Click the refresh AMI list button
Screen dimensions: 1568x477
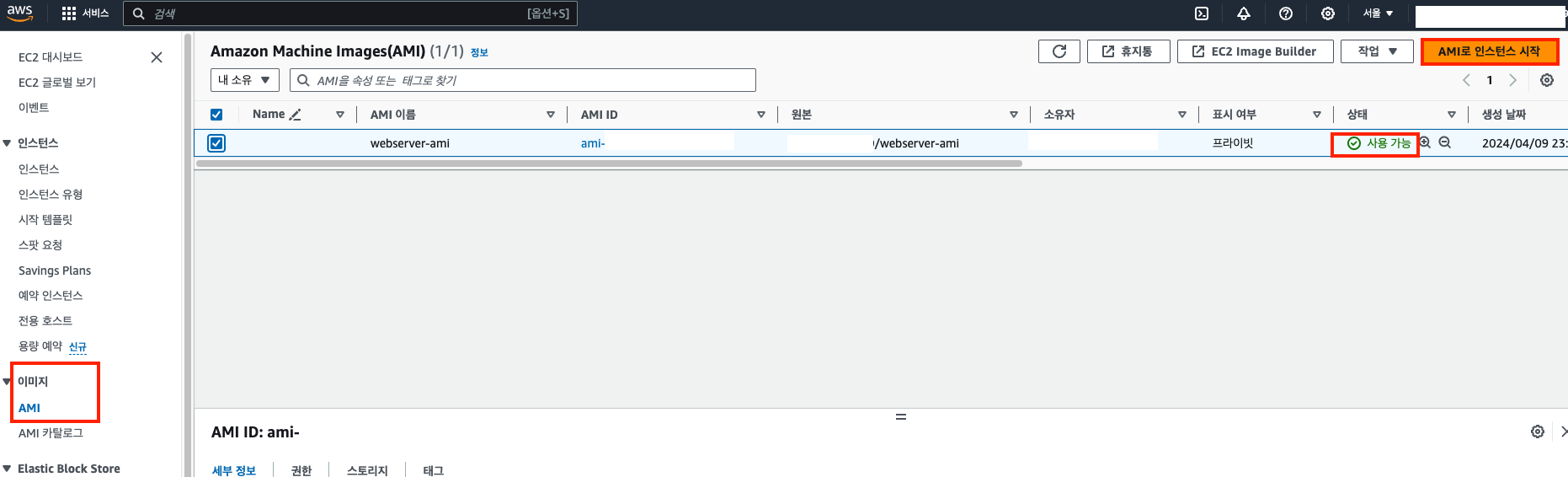(x=1059, y=51)
